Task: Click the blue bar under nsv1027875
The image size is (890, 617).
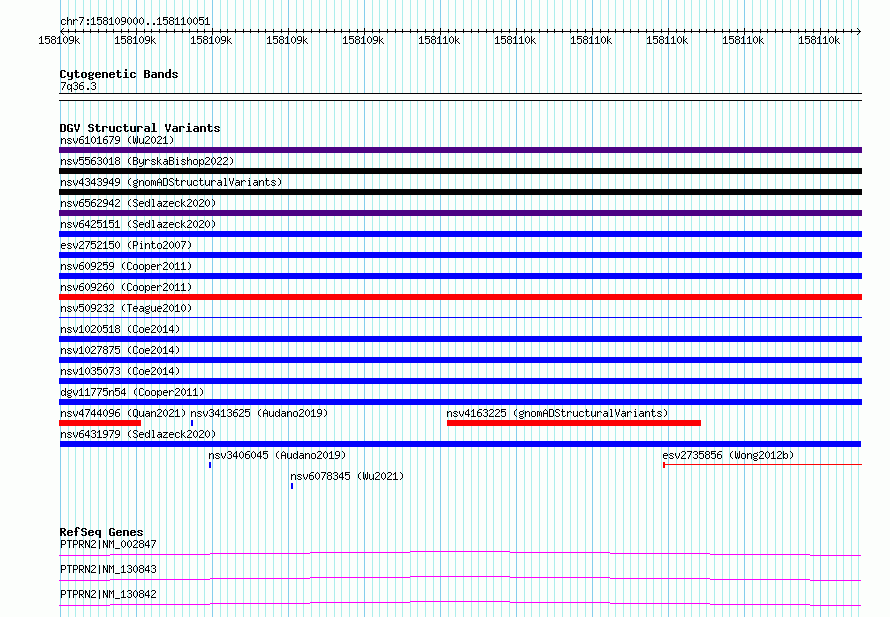Action: pyautogui.click(x=460, y=360)
